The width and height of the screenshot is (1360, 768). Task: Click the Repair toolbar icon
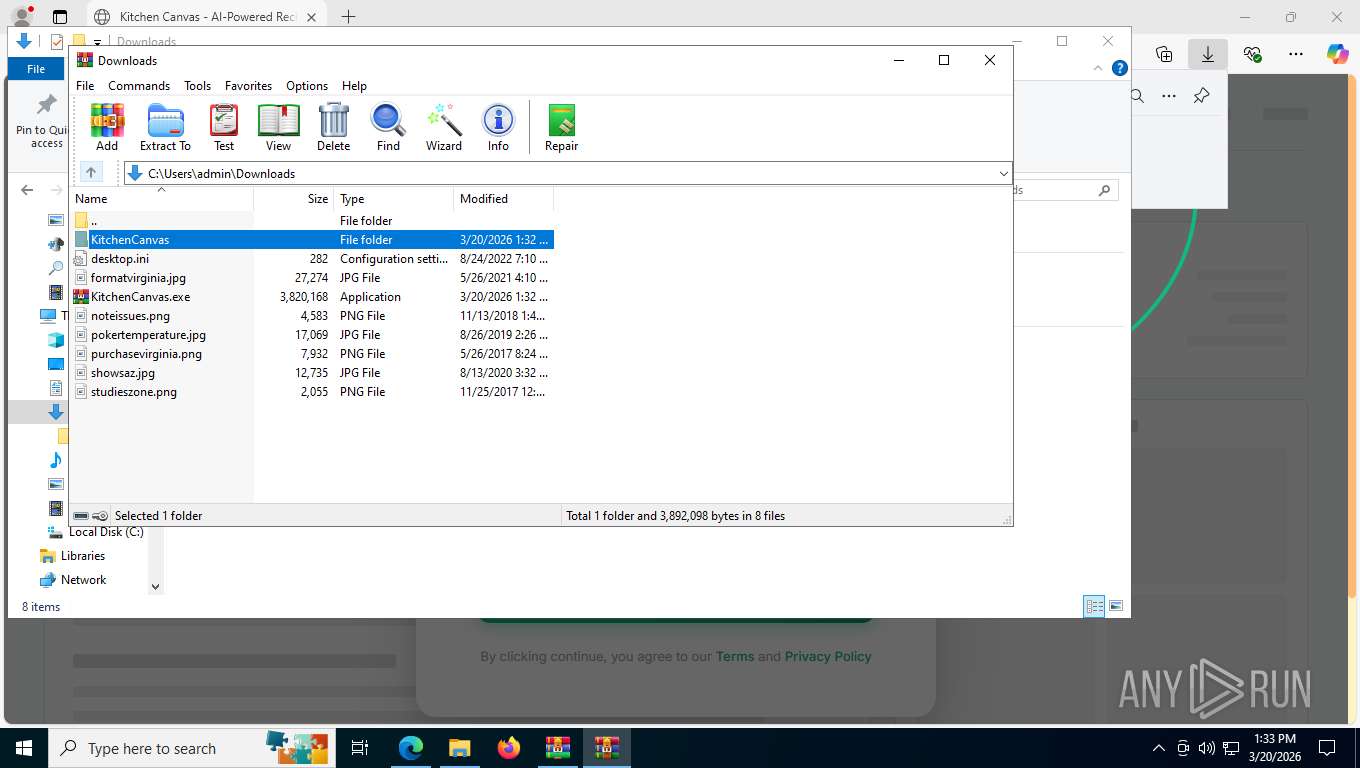tap(561, 127)
